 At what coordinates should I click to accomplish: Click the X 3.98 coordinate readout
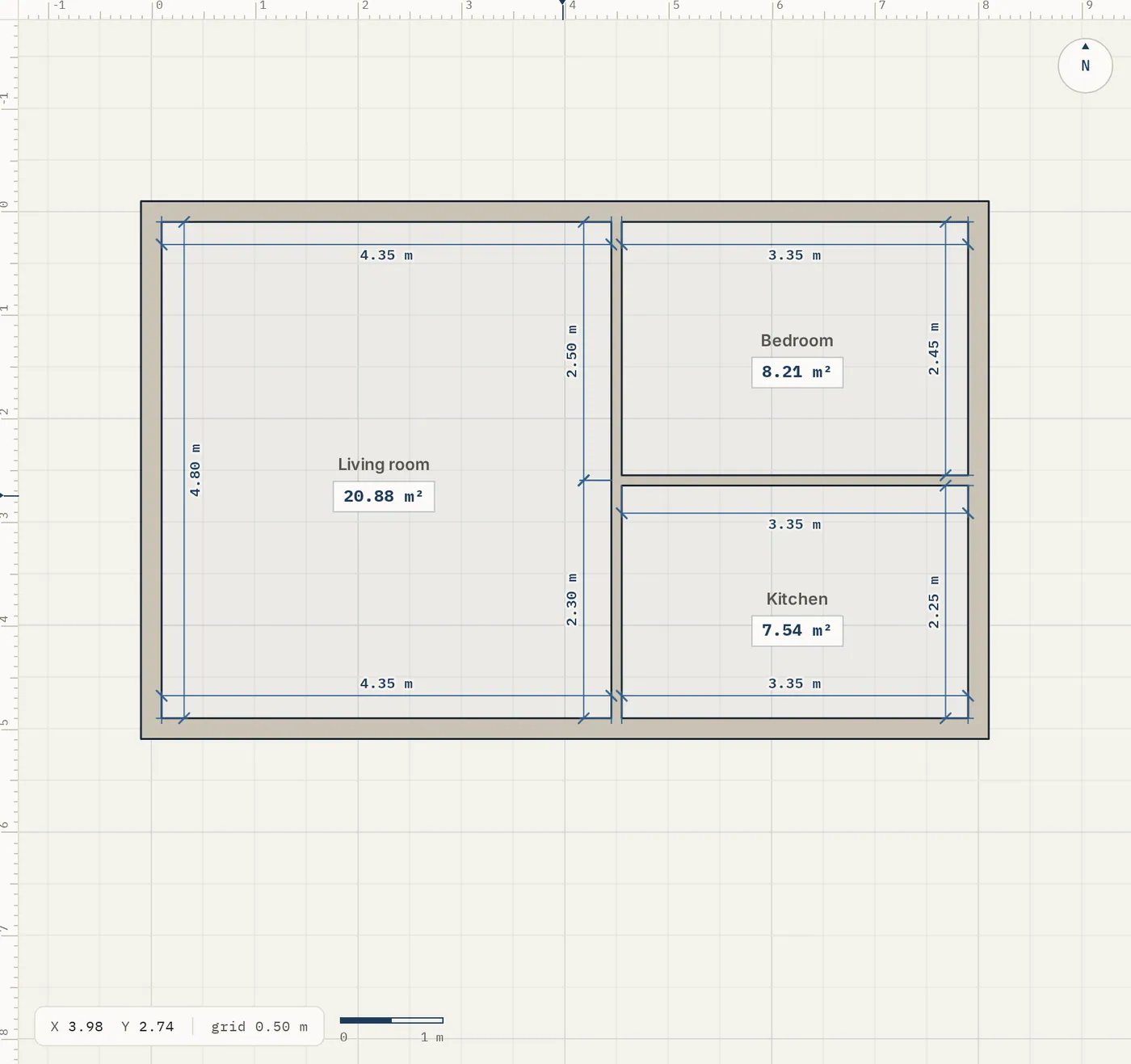pyautogui.click(x=77, y=1026)
